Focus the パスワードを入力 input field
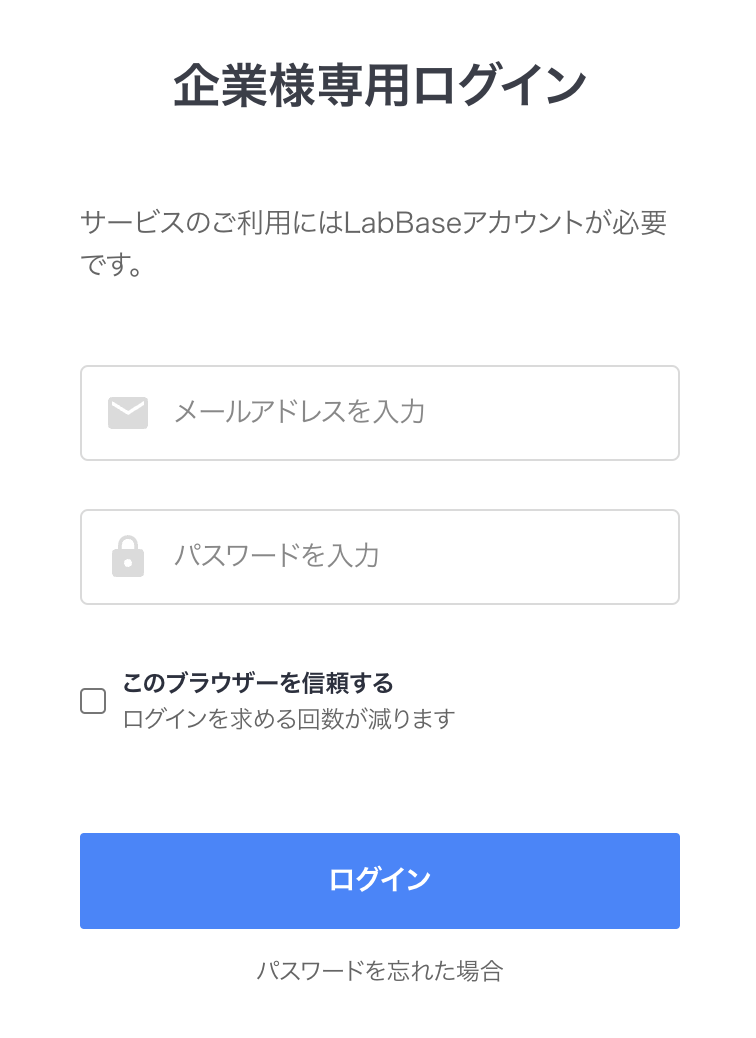The height and width of the screenshot is (1038, 756). [x=380, y=556]
